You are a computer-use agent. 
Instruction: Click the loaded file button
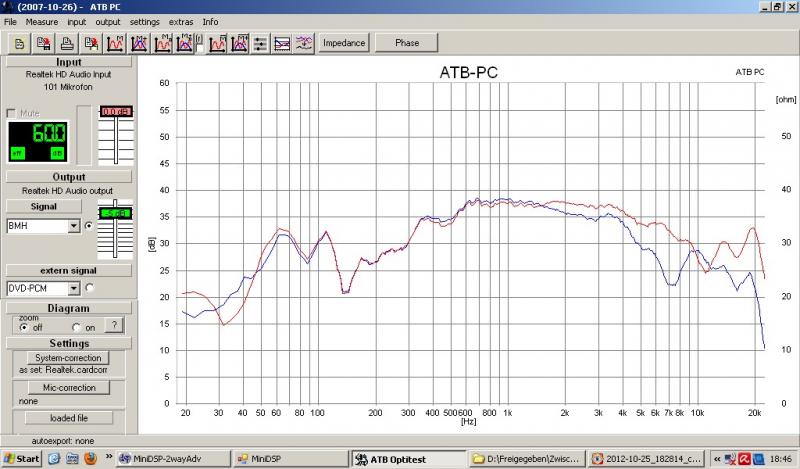pos(69,418)
